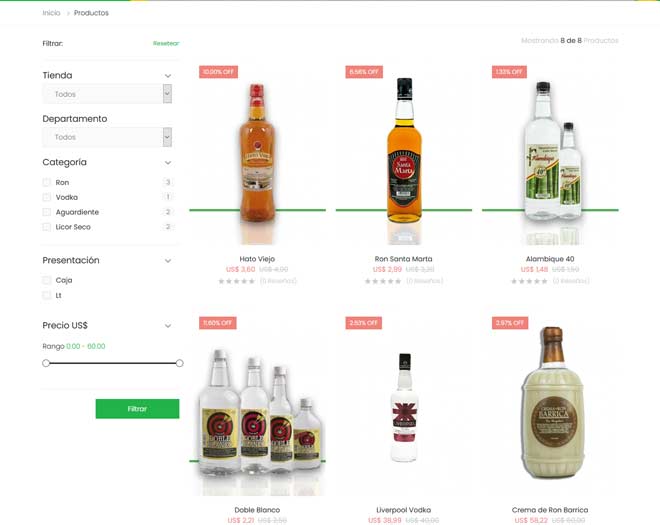The width and height of the screenshot is (660, 525).
Task: Click the green Filtrar button
Action: click(x=137, y=409)
